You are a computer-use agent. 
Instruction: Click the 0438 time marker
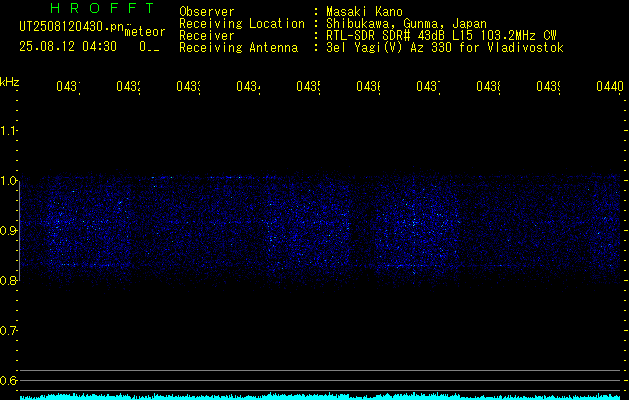[488, 86]
